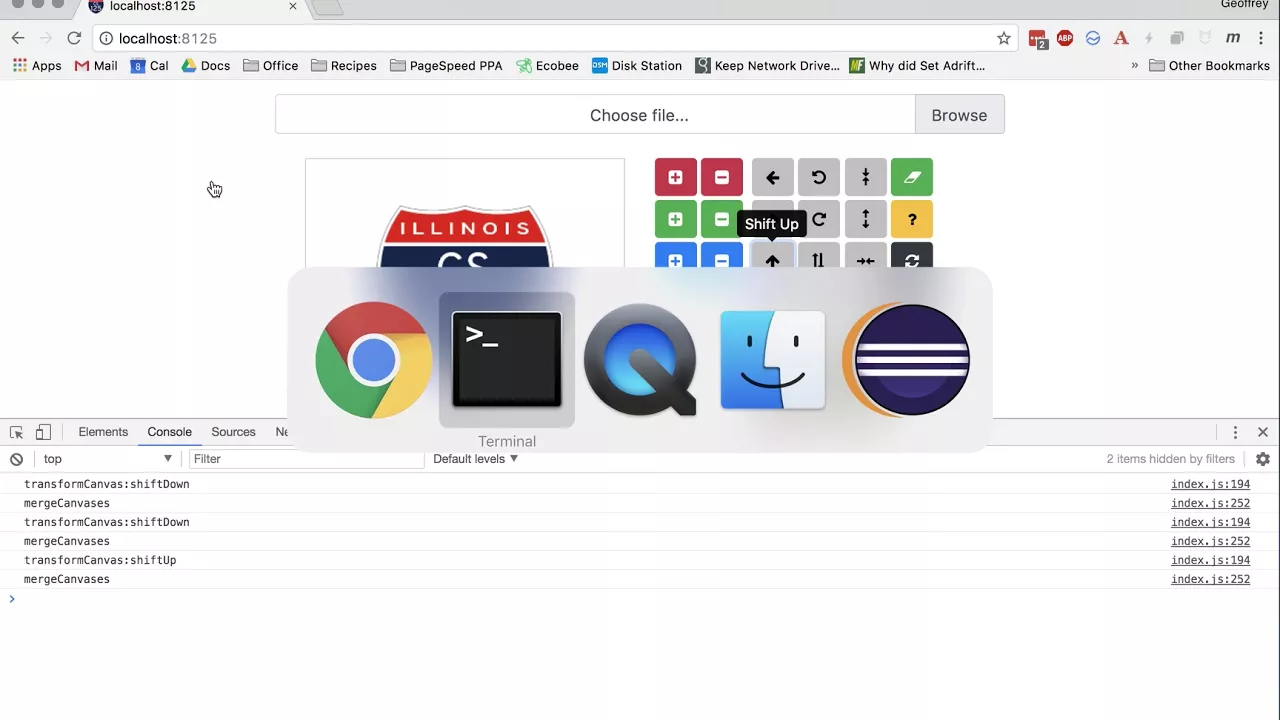
Task: Open index.js:194 link on shiftUp row
Action: point(1210,560)
